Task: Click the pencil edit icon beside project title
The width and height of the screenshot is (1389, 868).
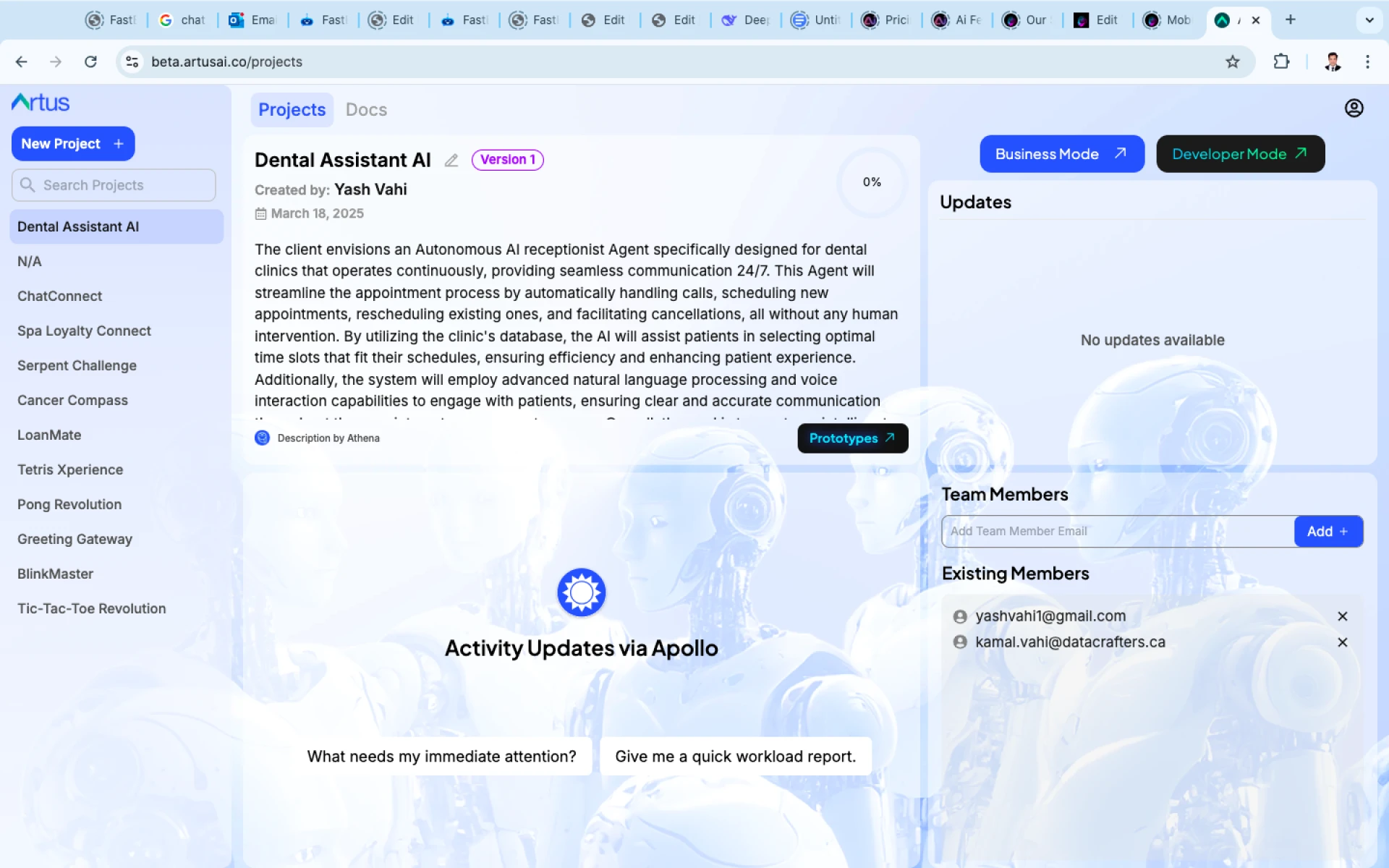Action: point(451,161)
